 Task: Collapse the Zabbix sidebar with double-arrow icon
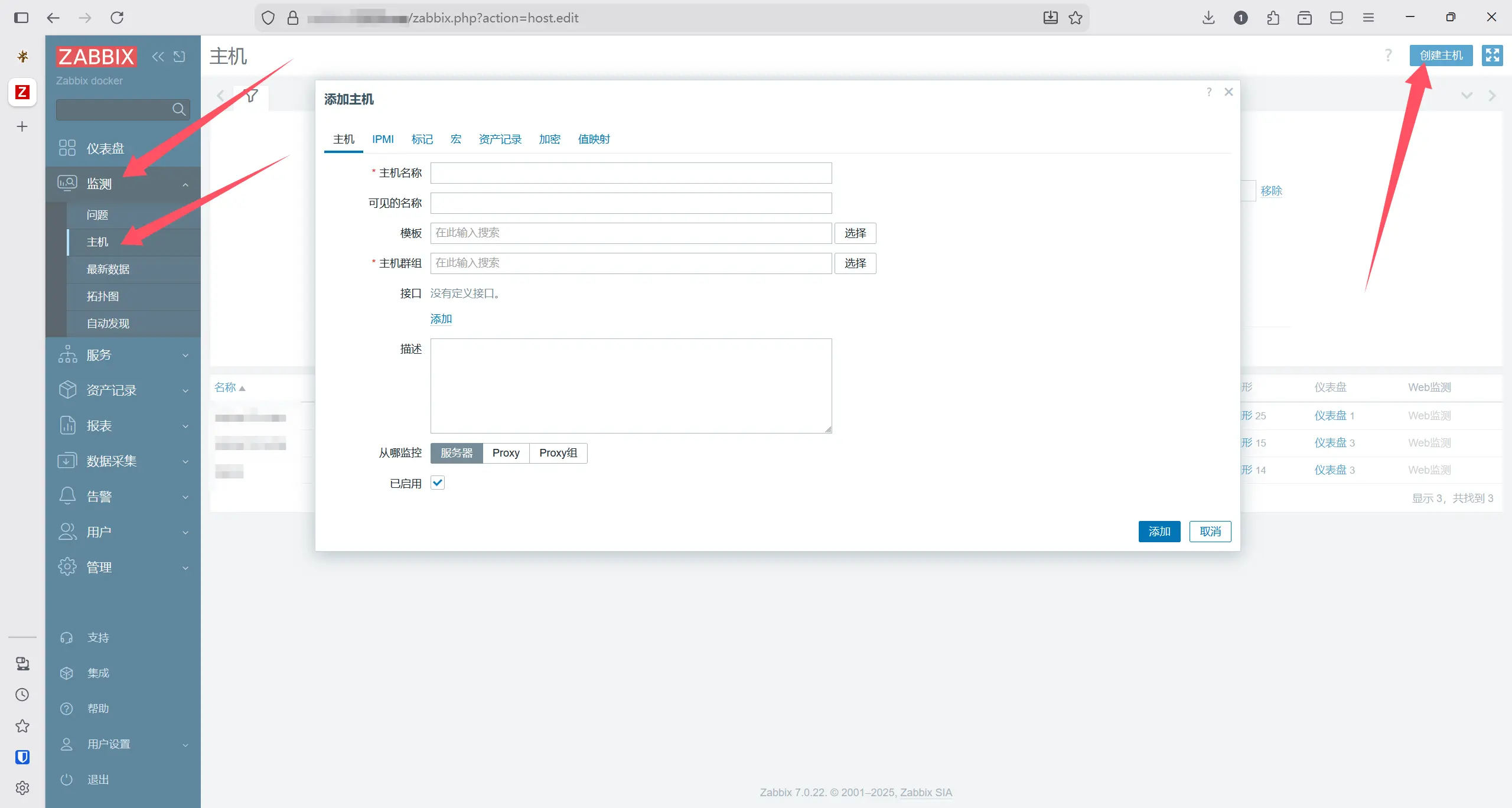point(158,57)
